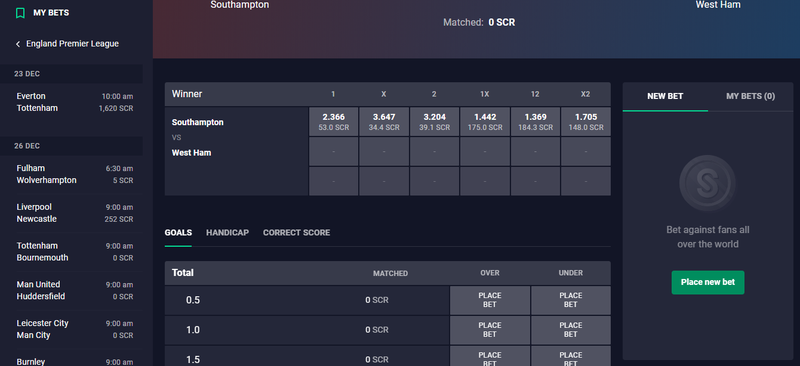Viewport: 800px width, 366px height.
Task: Place Over bet on total 0.5
Action: coord(490,300)
